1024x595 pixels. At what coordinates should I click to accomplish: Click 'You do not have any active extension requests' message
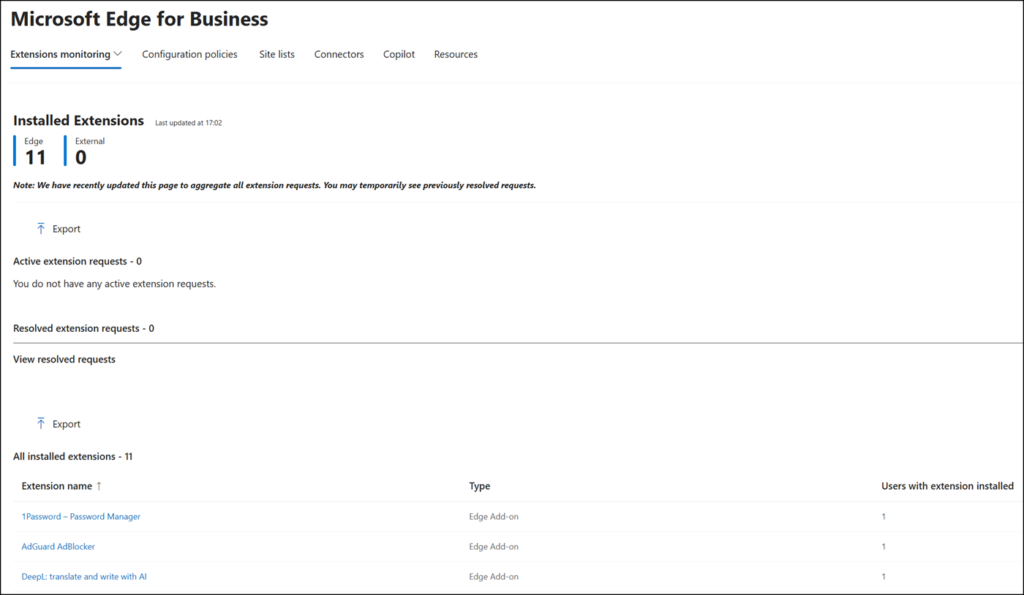(114, 284)
